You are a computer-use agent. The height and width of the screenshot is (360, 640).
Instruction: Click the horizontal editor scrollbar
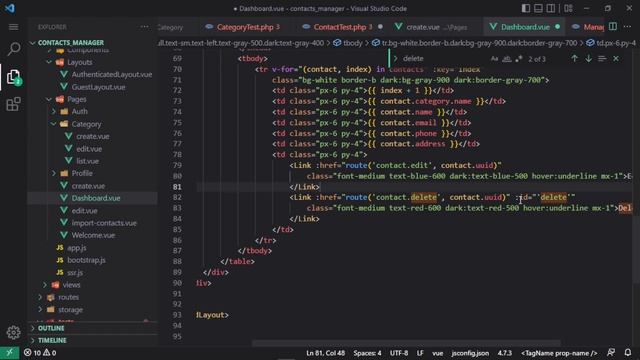406,343
